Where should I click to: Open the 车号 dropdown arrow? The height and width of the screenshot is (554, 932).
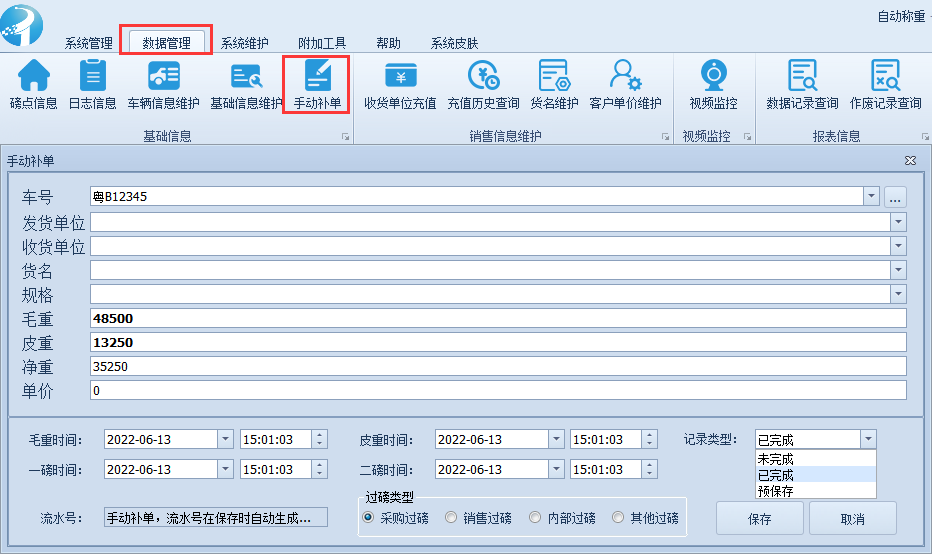click(x=871, y=196)
